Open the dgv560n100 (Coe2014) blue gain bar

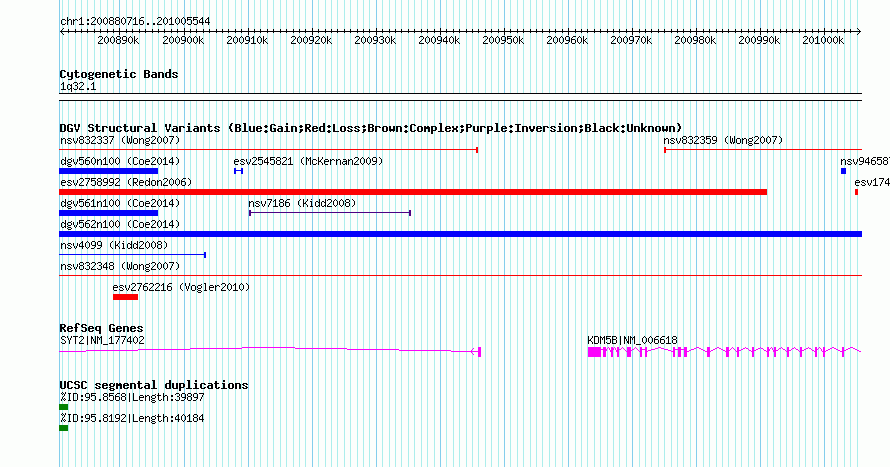tap(108, 171)
